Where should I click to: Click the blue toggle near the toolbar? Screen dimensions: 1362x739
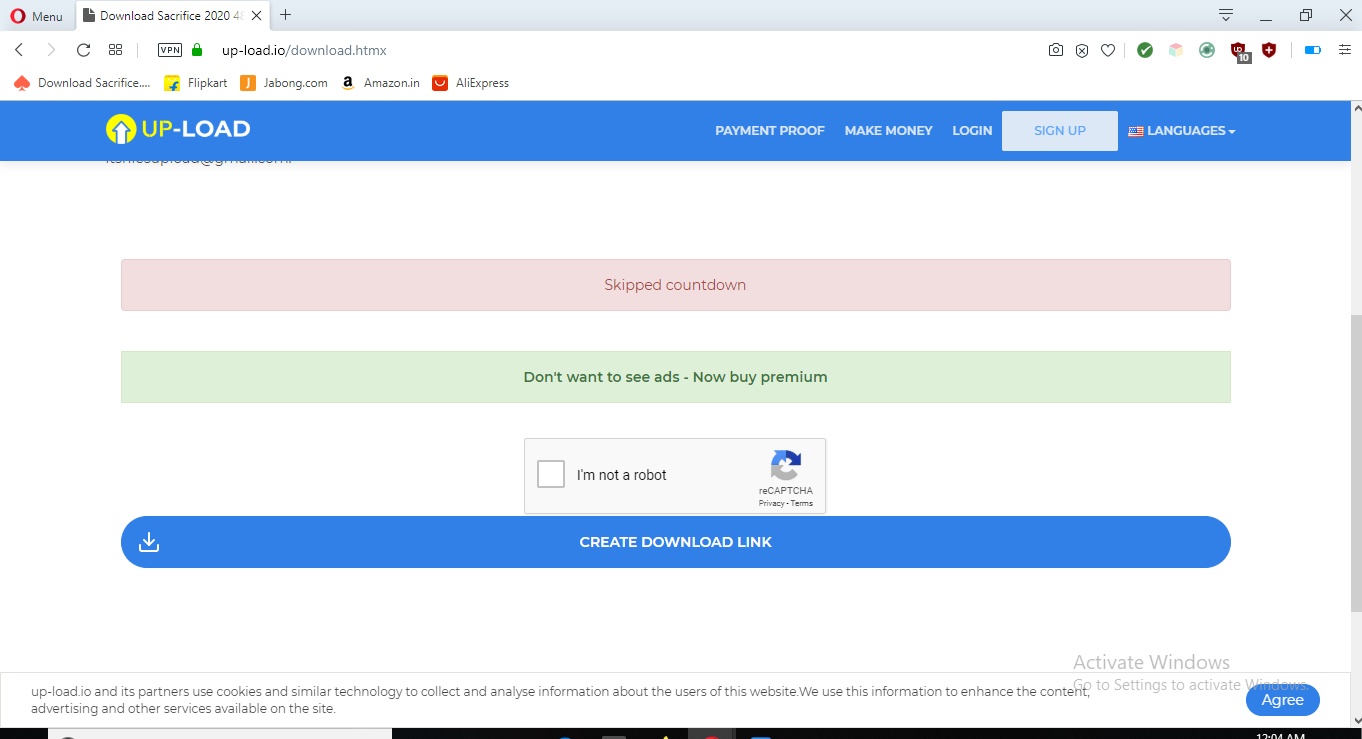pos(1311,49)
